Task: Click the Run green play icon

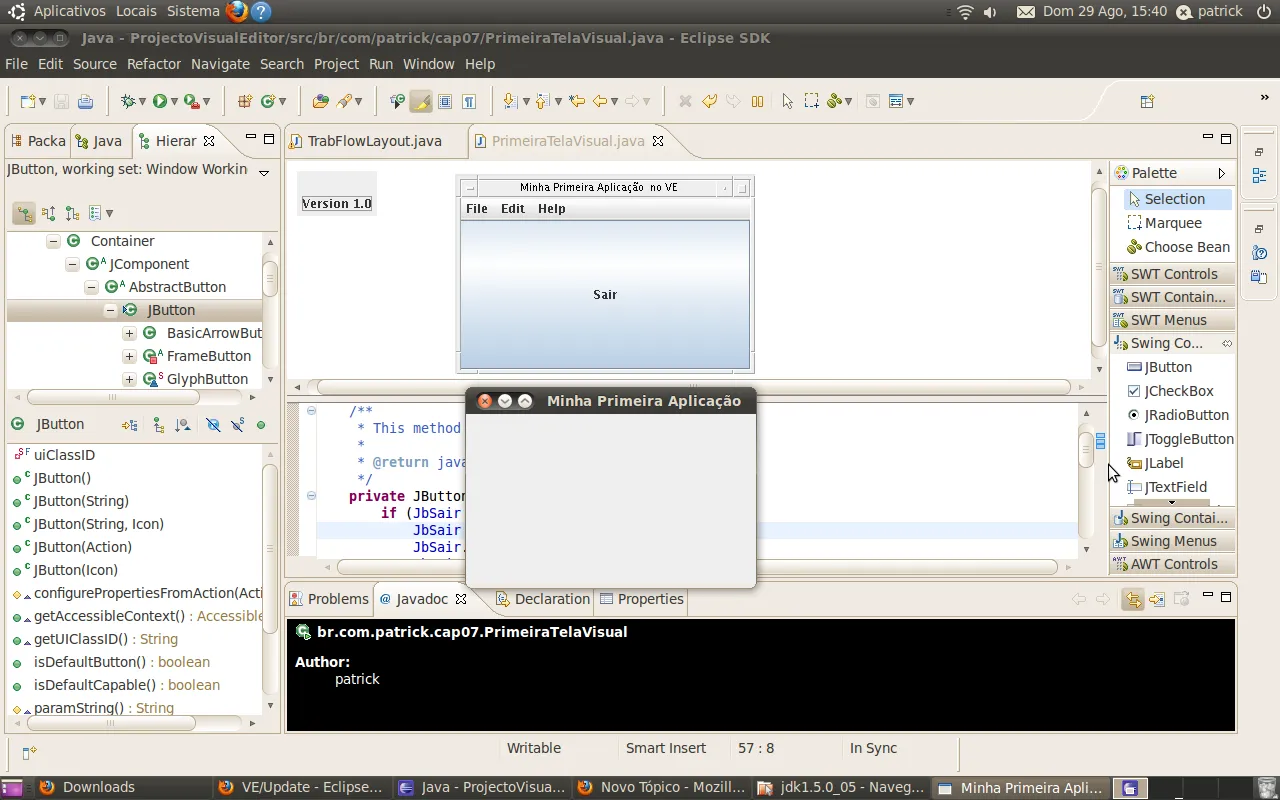Action: (x=159, y=101)
